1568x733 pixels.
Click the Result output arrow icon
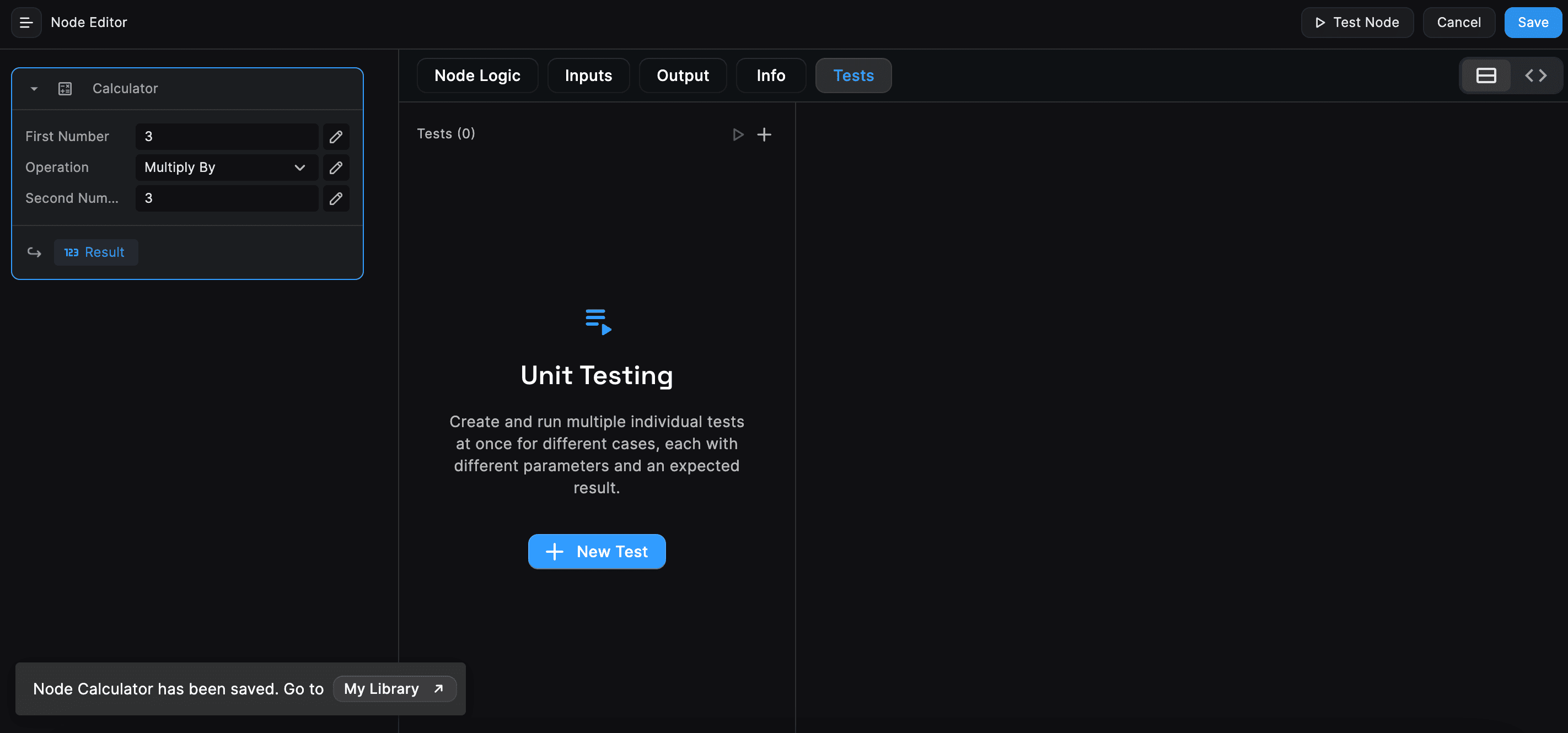[34, 252]
